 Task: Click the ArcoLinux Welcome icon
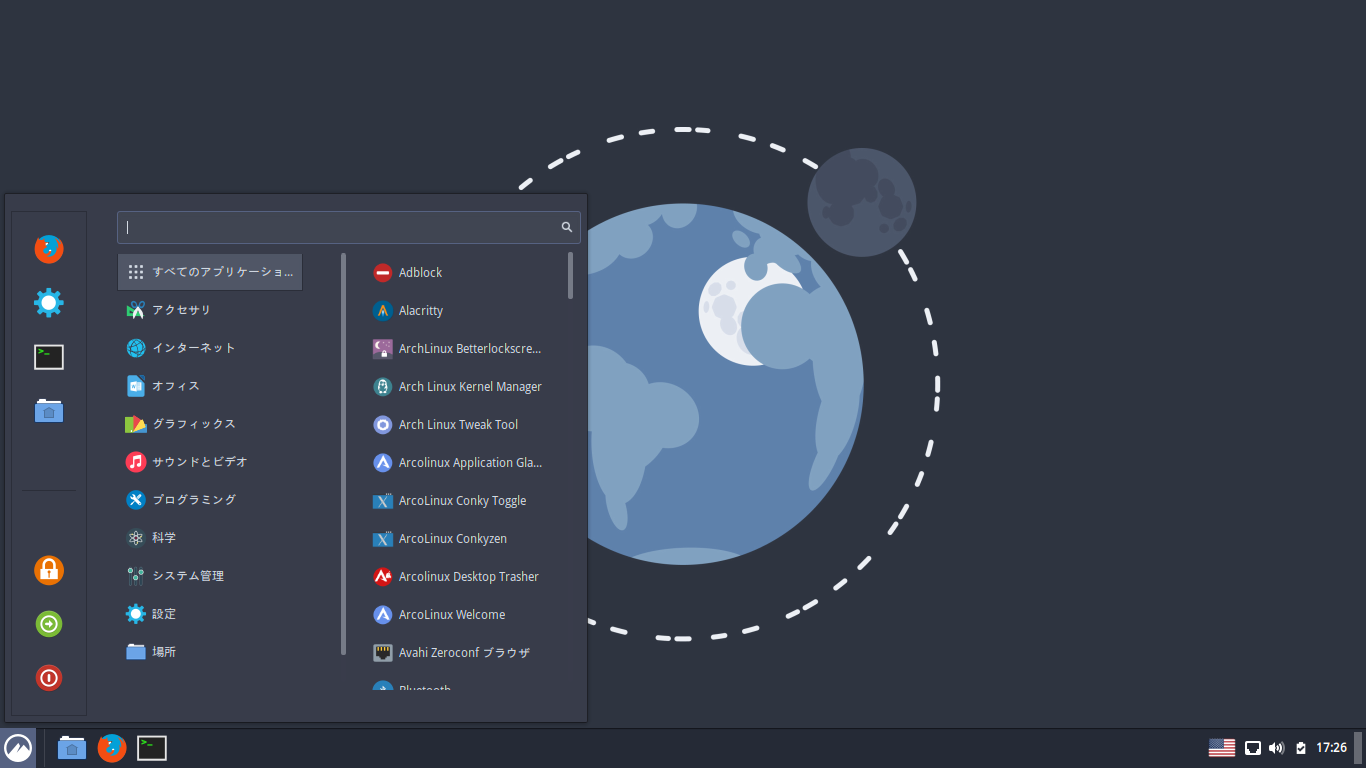[382, 615]
